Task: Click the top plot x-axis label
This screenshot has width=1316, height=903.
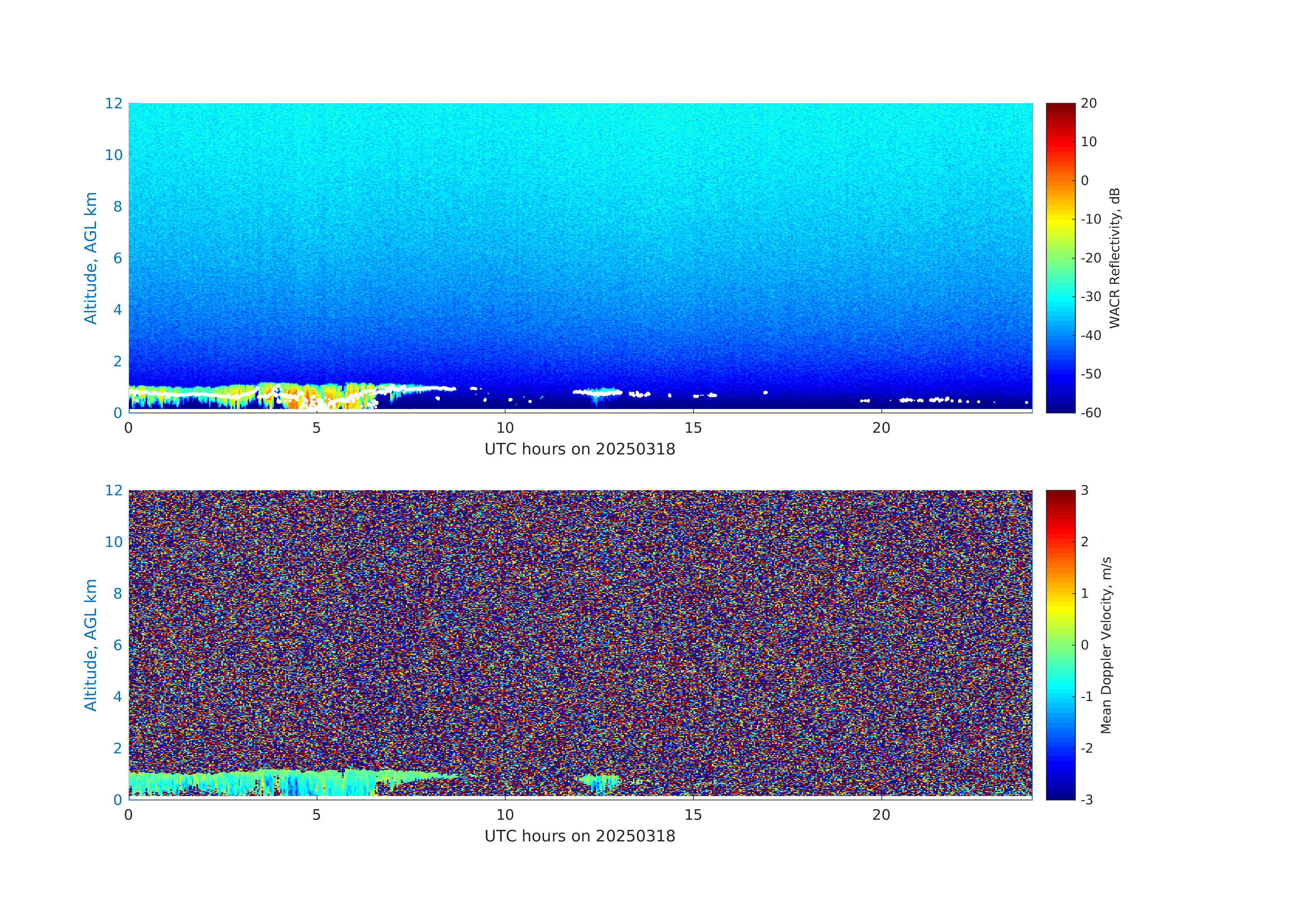Action: (580, 449)
